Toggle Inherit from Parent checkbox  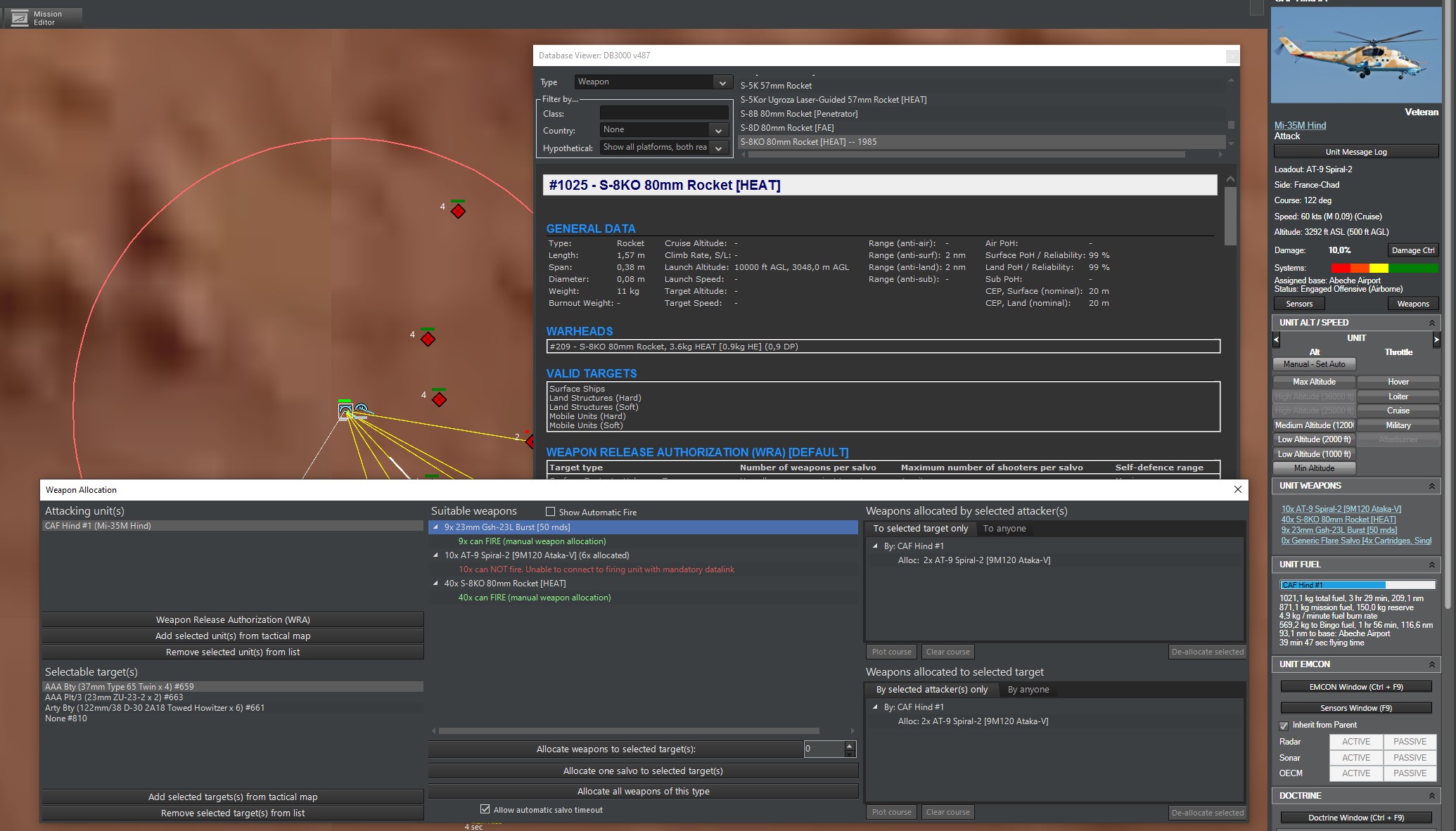(x=1284, y=725)
